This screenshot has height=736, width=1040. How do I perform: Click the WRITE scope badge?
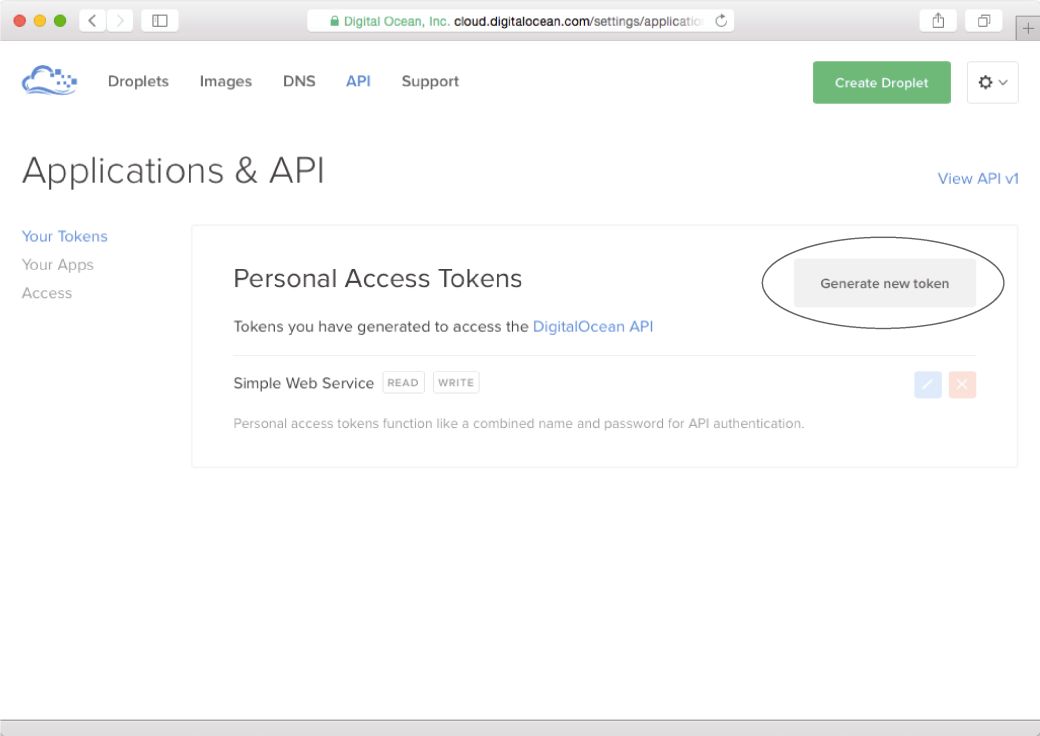456,383
